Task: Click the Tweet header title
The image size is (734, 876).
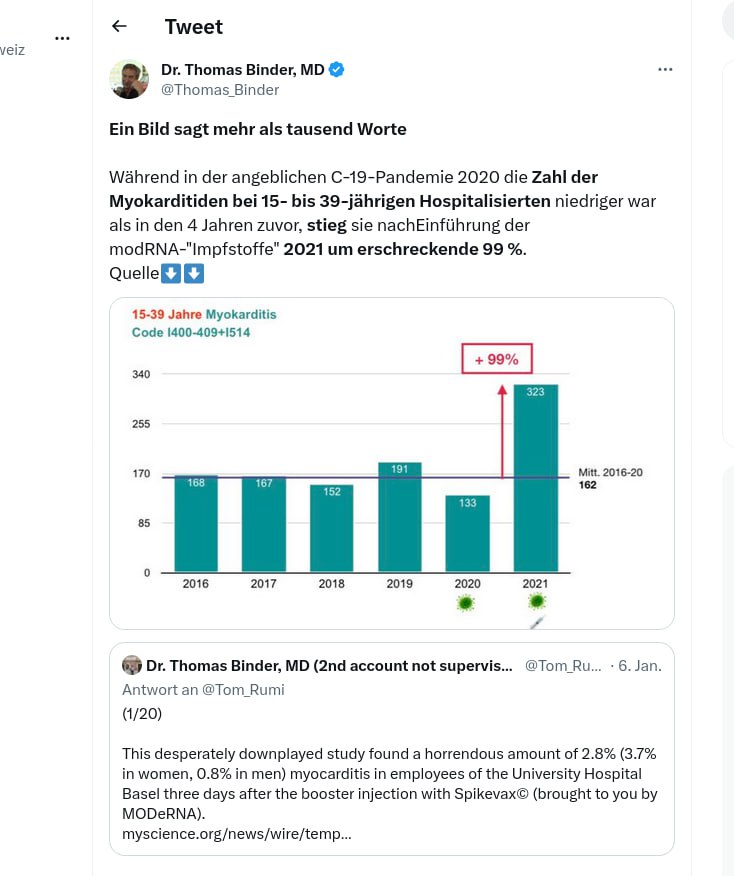Action: click(194, 27)
